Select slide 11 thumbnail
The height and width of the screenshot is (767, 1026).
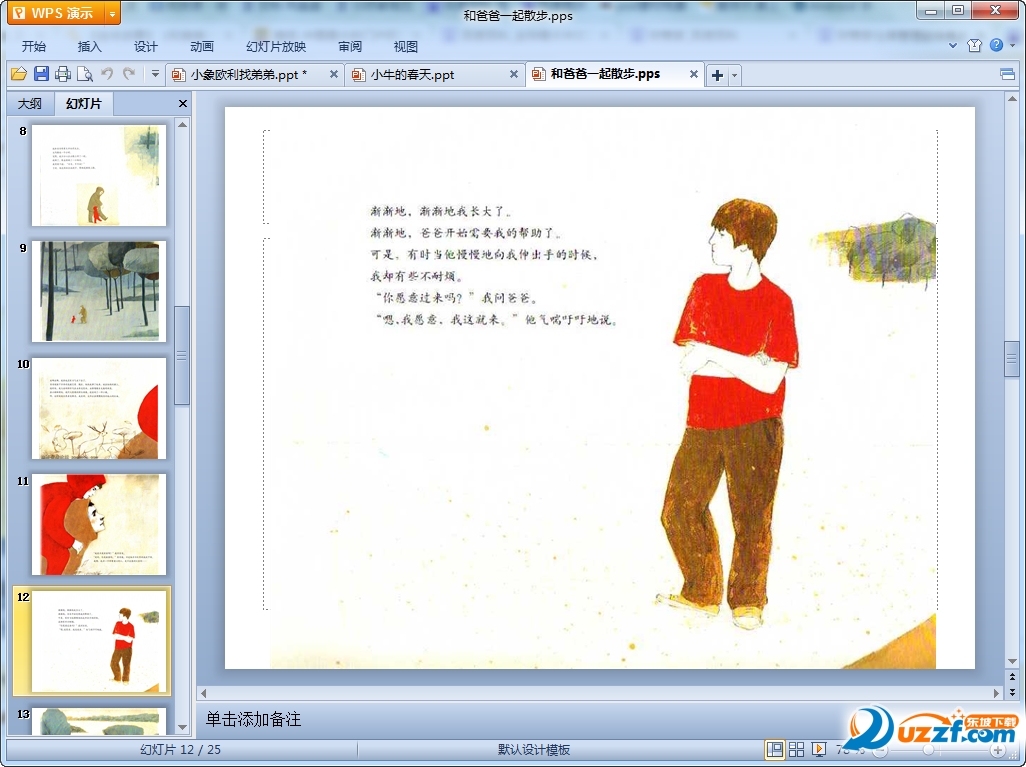tap(99, 524)
